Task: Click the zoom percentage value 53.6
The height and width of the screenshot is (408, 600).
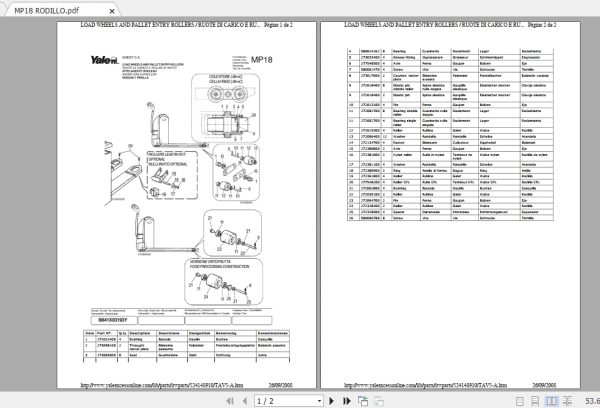Action: pyautogui.click(x=592, y=401)
